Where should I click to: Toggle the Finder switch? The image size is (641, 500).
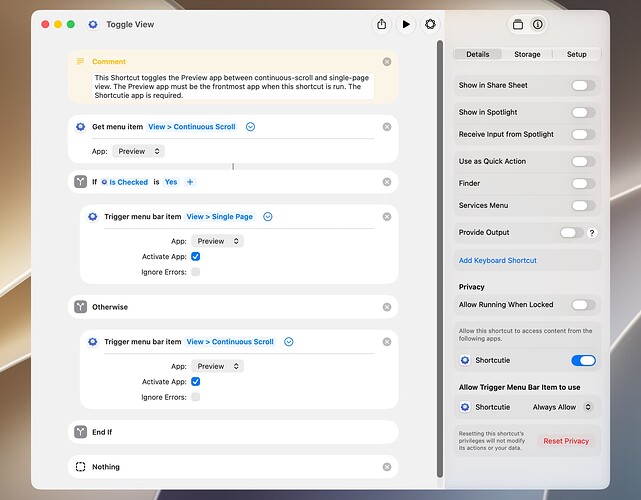click(x=583, y=184)
